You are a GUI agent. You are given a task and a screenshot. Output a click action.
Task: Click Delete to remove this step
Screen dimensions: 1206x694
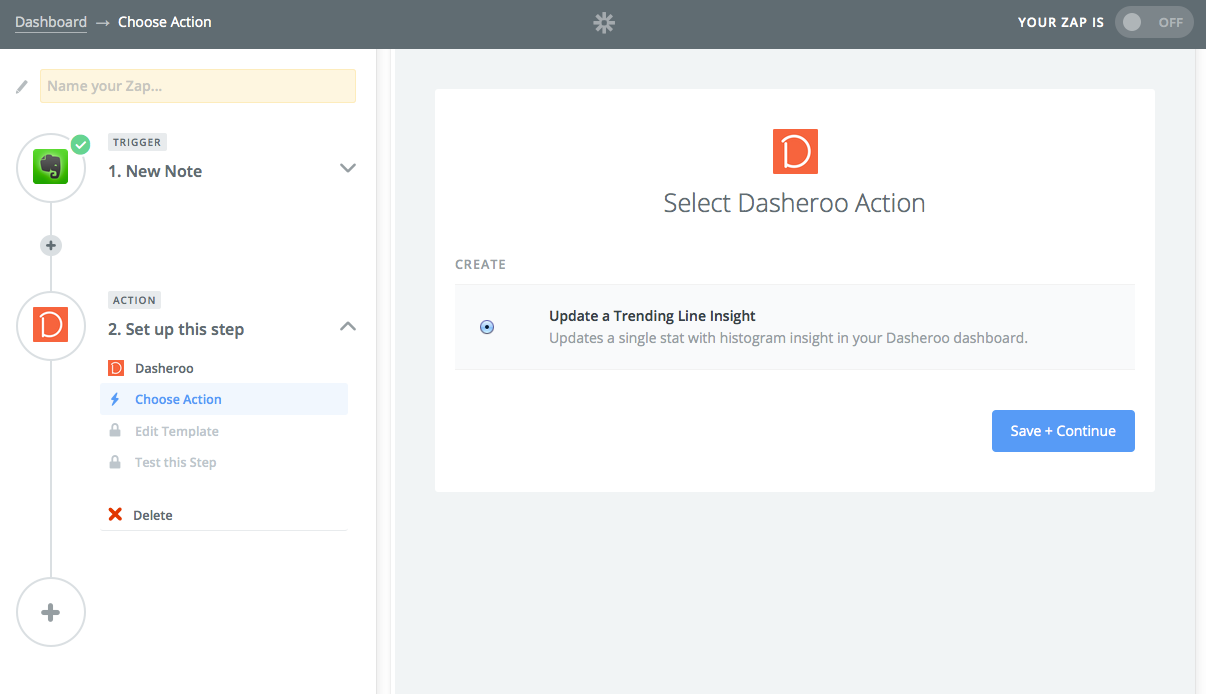[153, 515]
